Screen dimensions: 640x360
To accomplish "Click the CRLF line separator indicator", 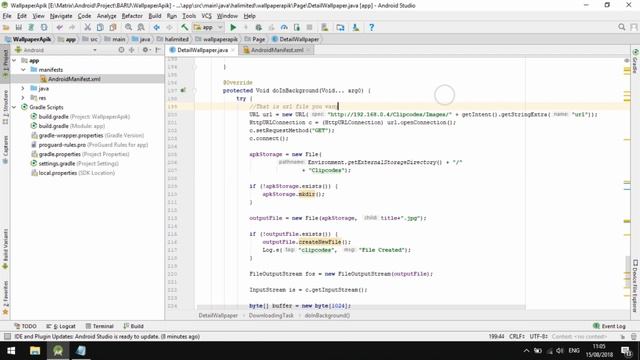I will coord(517,337).
